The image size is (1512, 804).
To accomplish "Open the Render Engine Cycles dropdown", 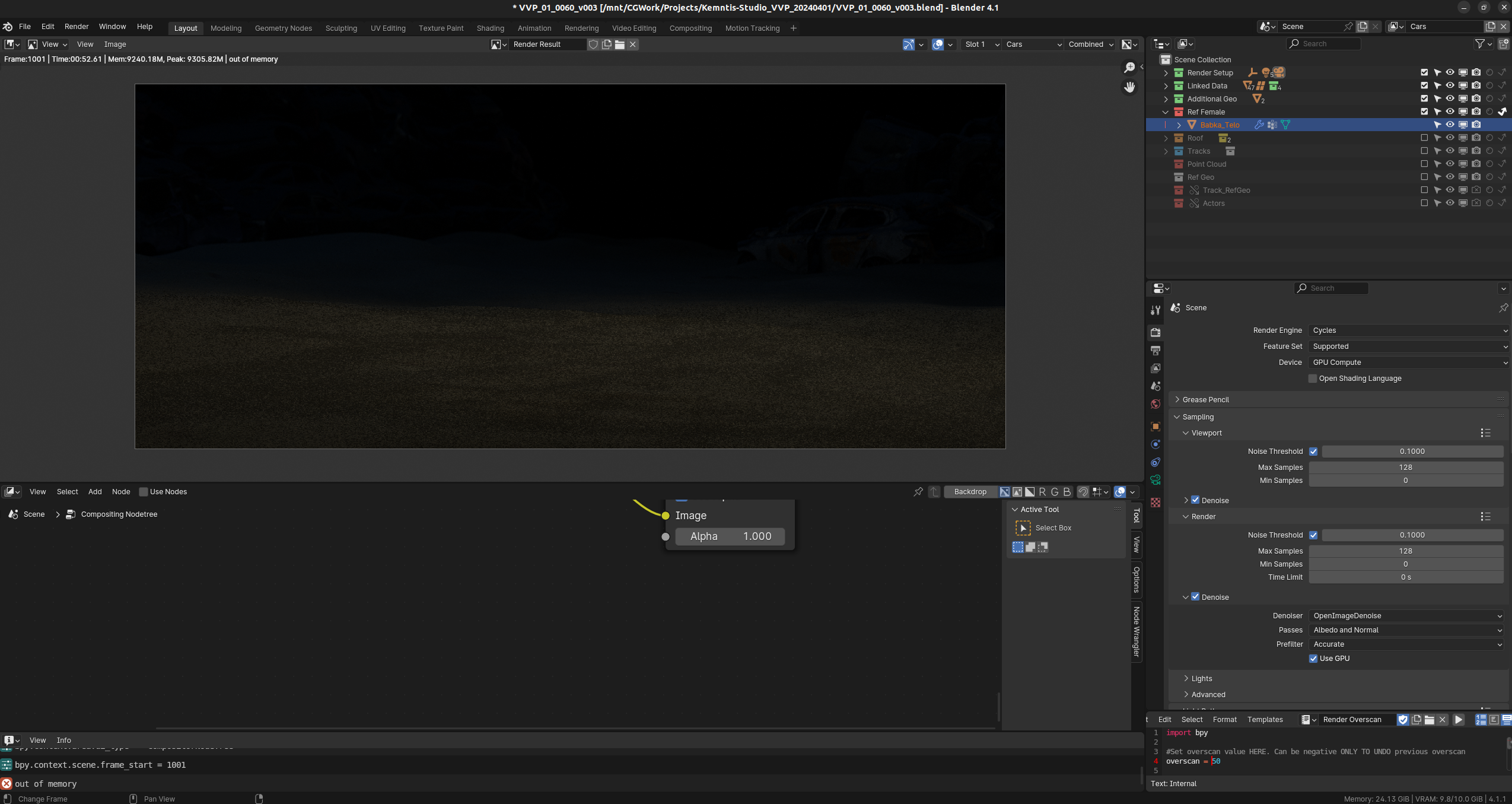I will pos(1408,331).
